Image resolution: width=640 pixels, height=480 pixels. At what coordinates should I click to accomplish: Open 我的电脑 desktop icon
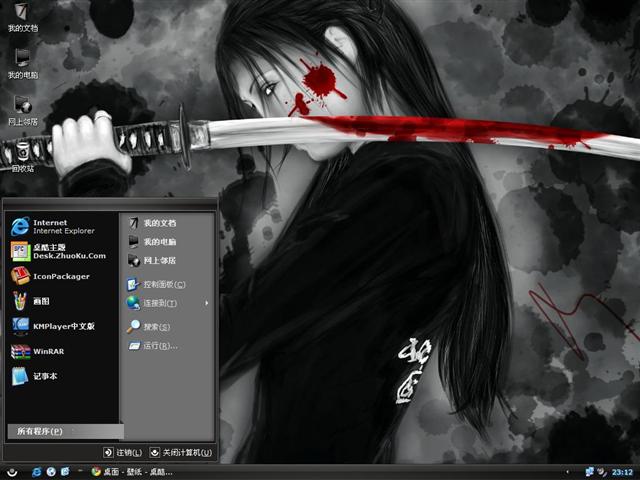click(22, 64)
